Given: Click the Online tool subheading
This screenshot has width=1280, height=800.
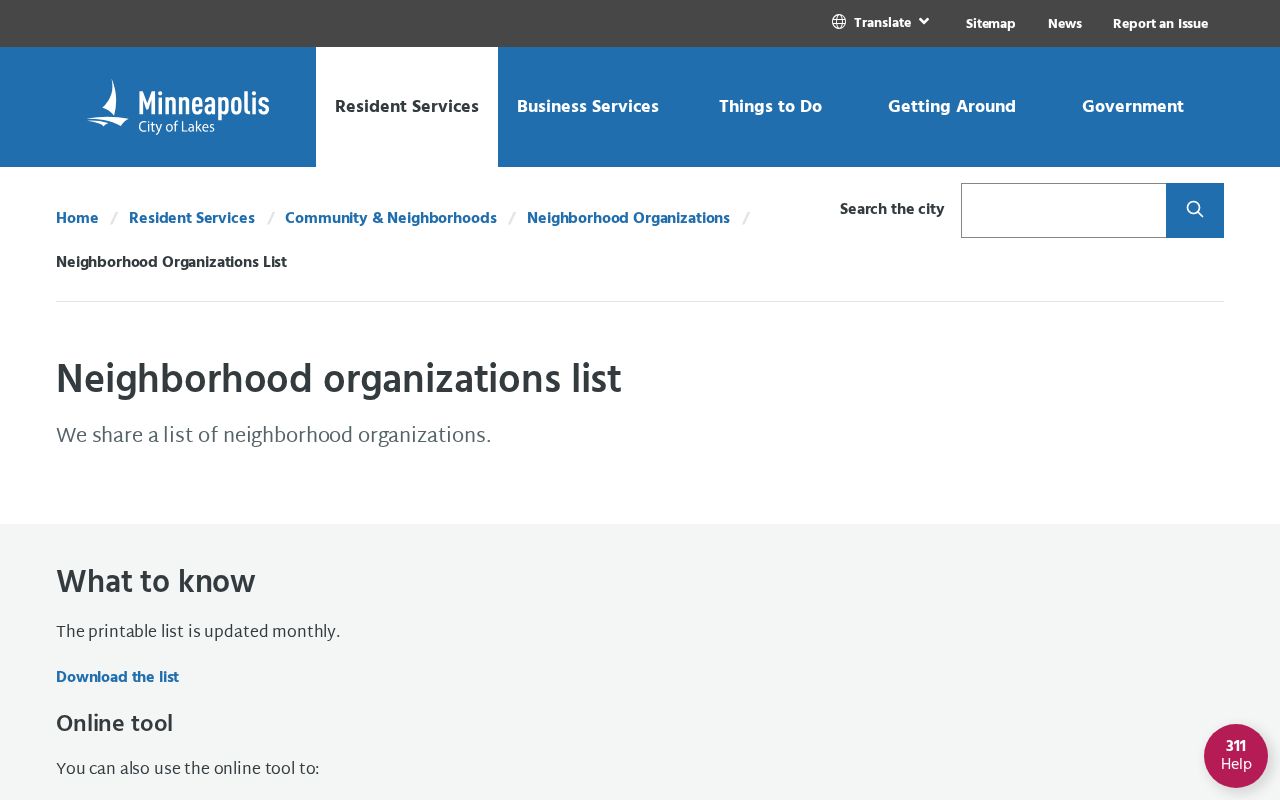Looking at the screenshot, I should 114,724.
